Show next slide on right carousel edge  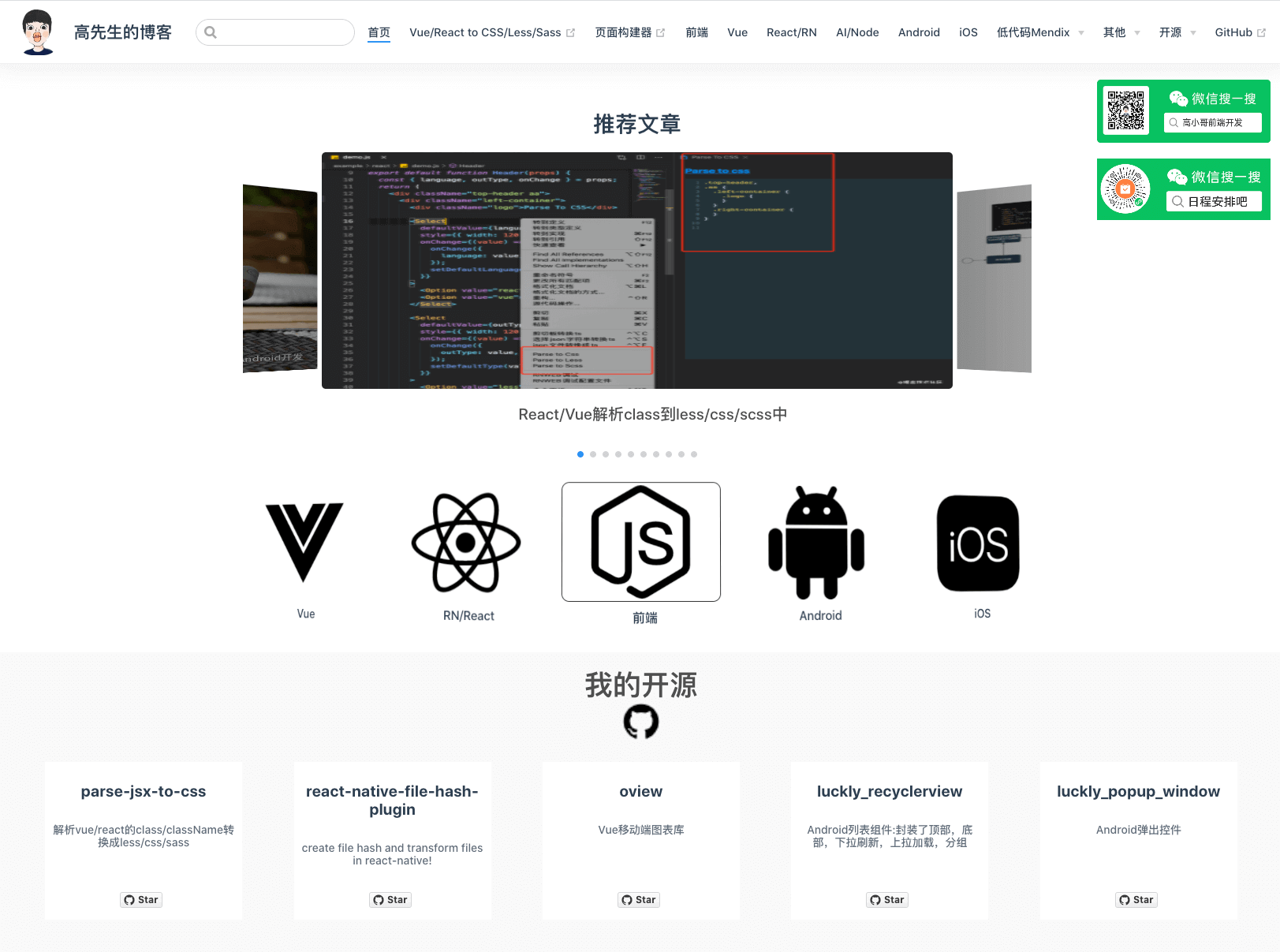(995, 278)
